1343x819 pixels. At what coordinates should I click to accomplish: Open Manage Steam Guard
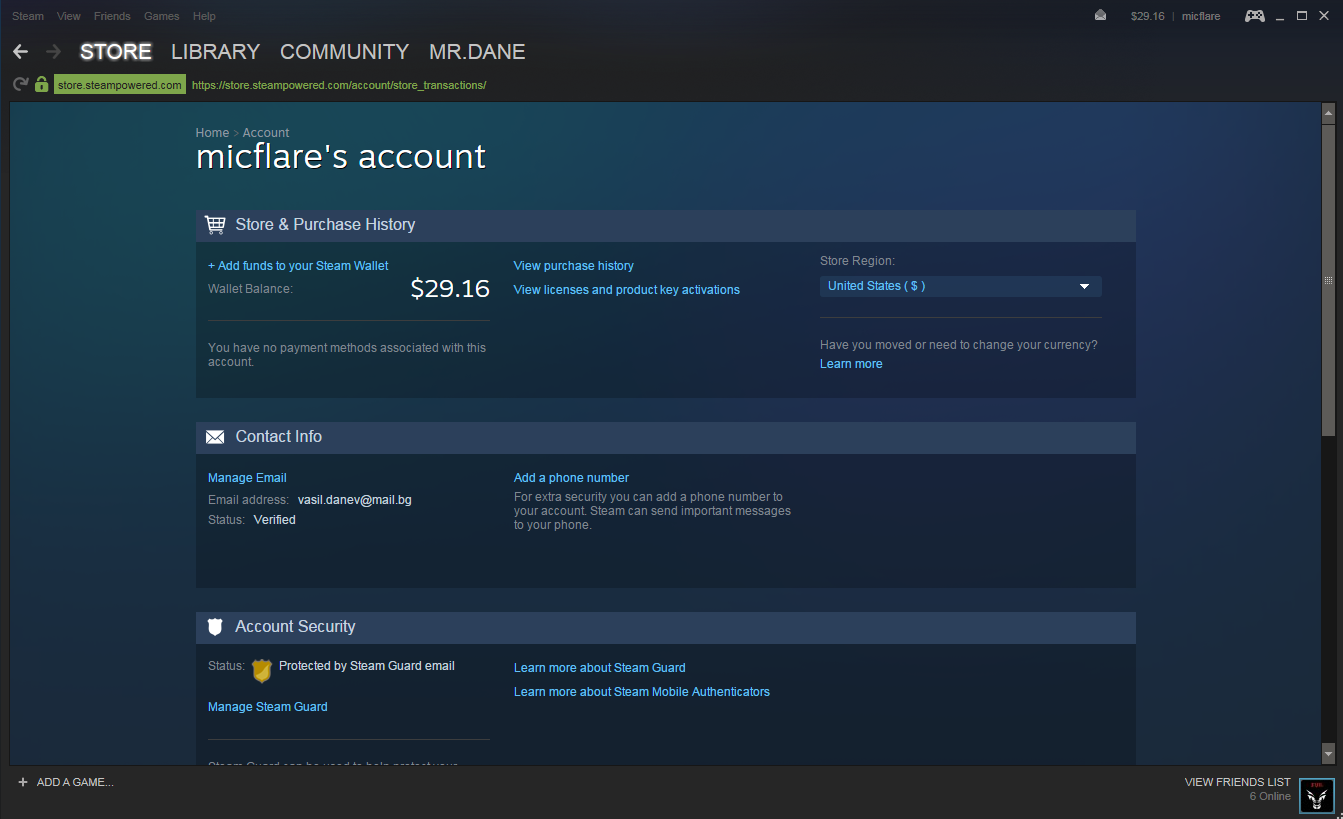268,707
